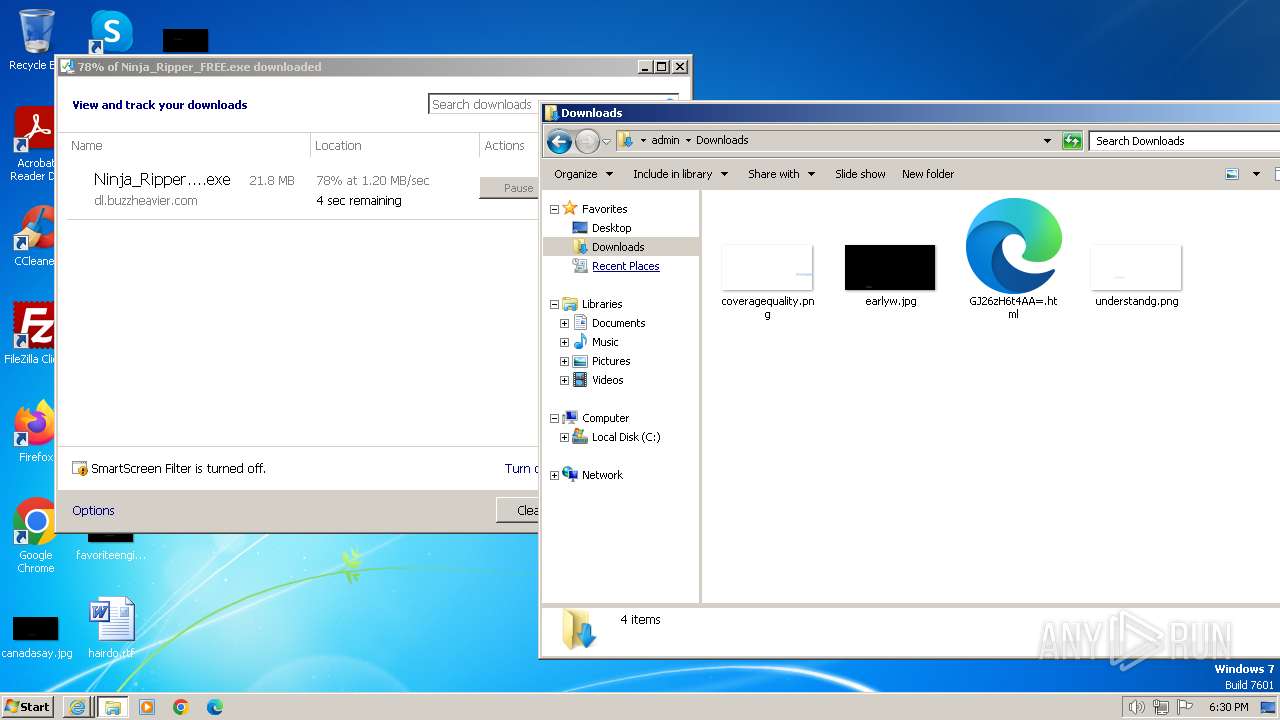Collapse the Favorites group
Screen dimensions: 1280x720
tap(554, 209)
